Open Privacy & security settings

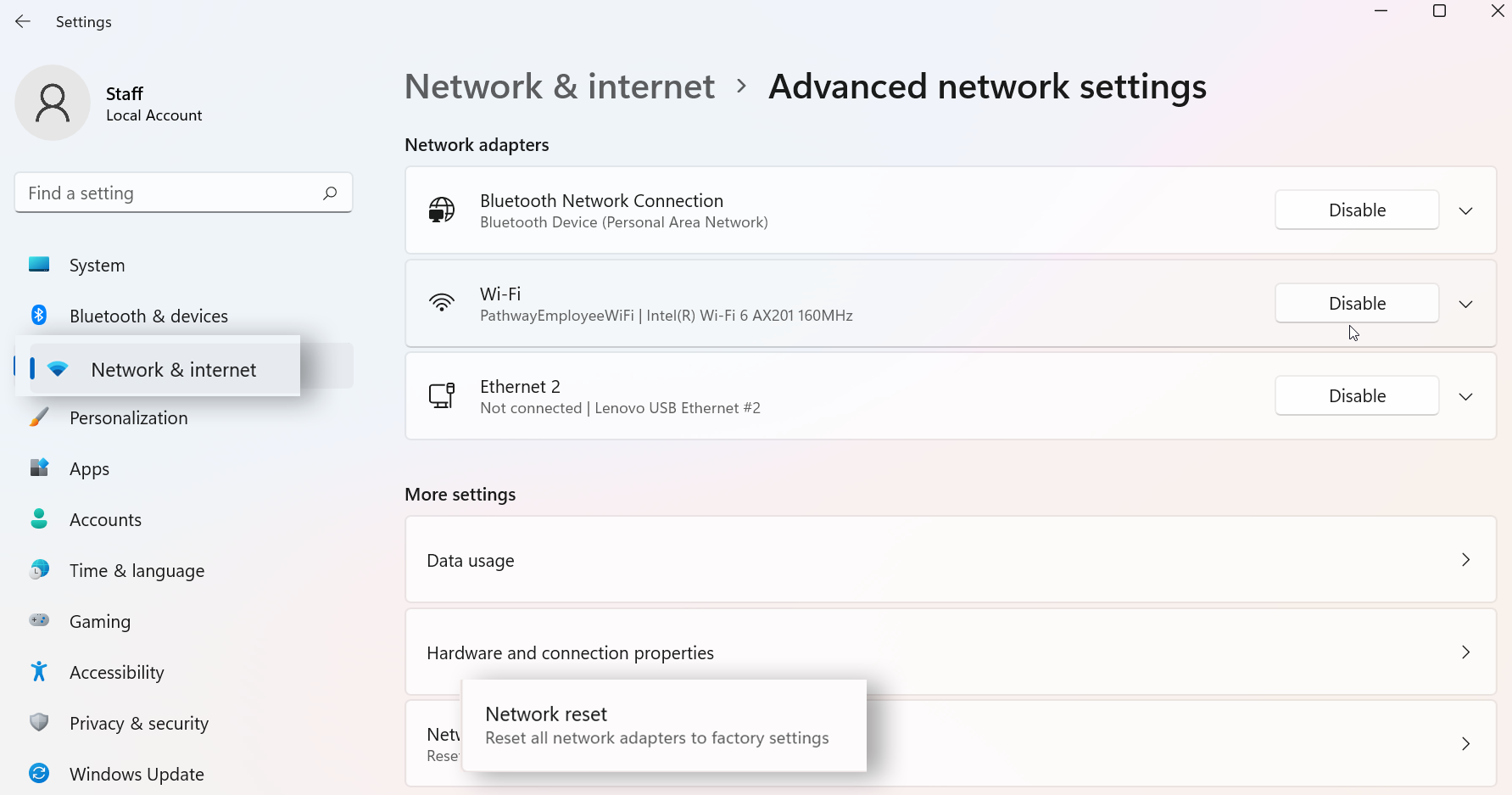139,723
